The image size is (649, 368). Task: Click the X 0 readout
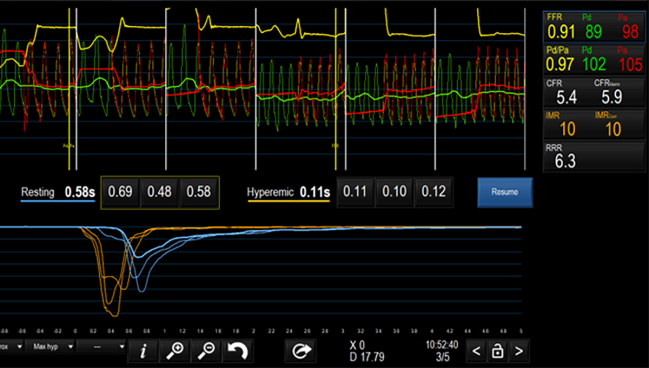357,345
